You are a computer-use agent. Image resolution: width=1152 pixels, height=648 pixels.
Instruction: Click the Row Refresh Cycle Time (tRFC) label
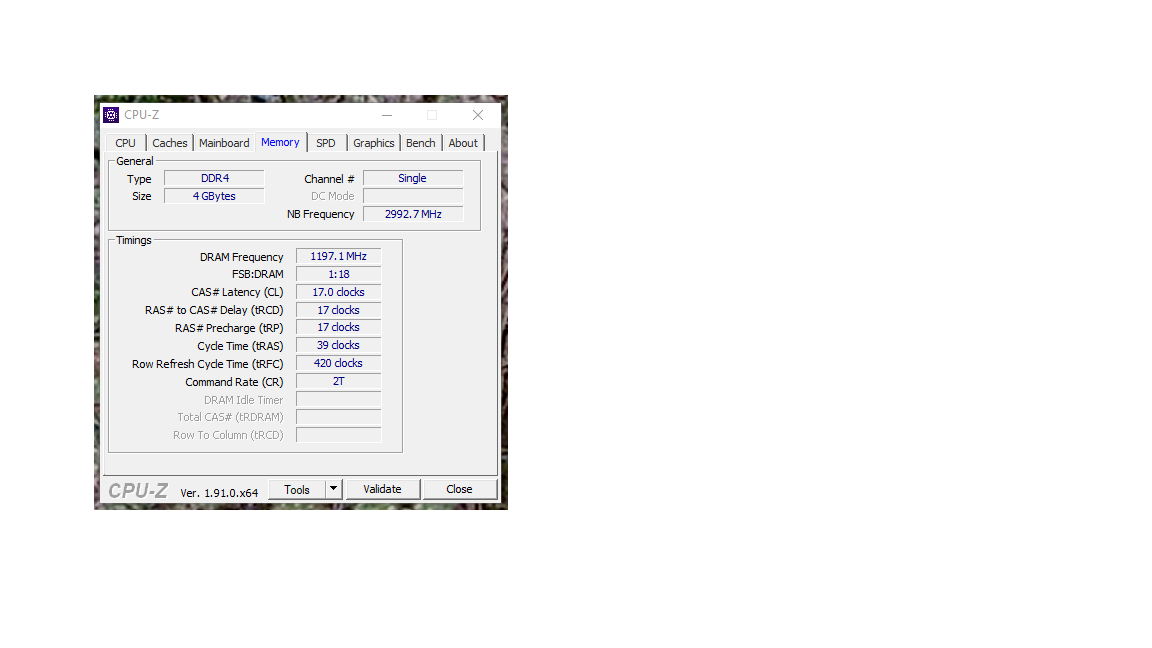pyautogui.click(x=207, y=364)
